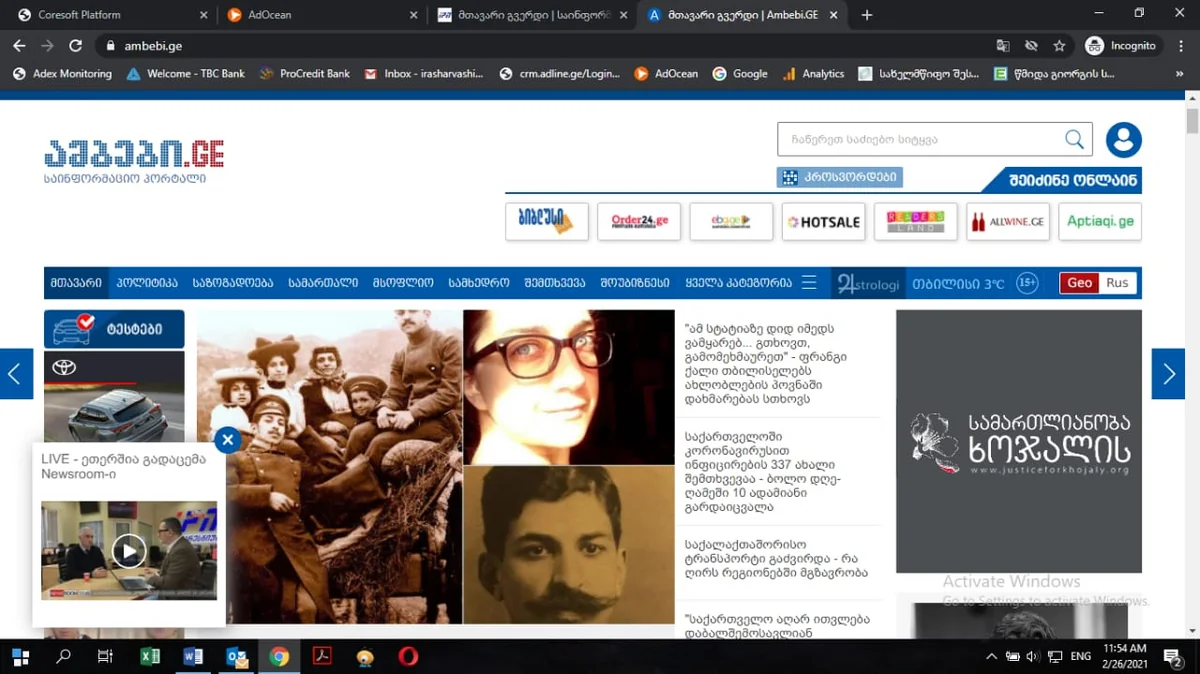Open a new browser tab
Viewport: 1200px width, 674px height.
pos(866,15)
